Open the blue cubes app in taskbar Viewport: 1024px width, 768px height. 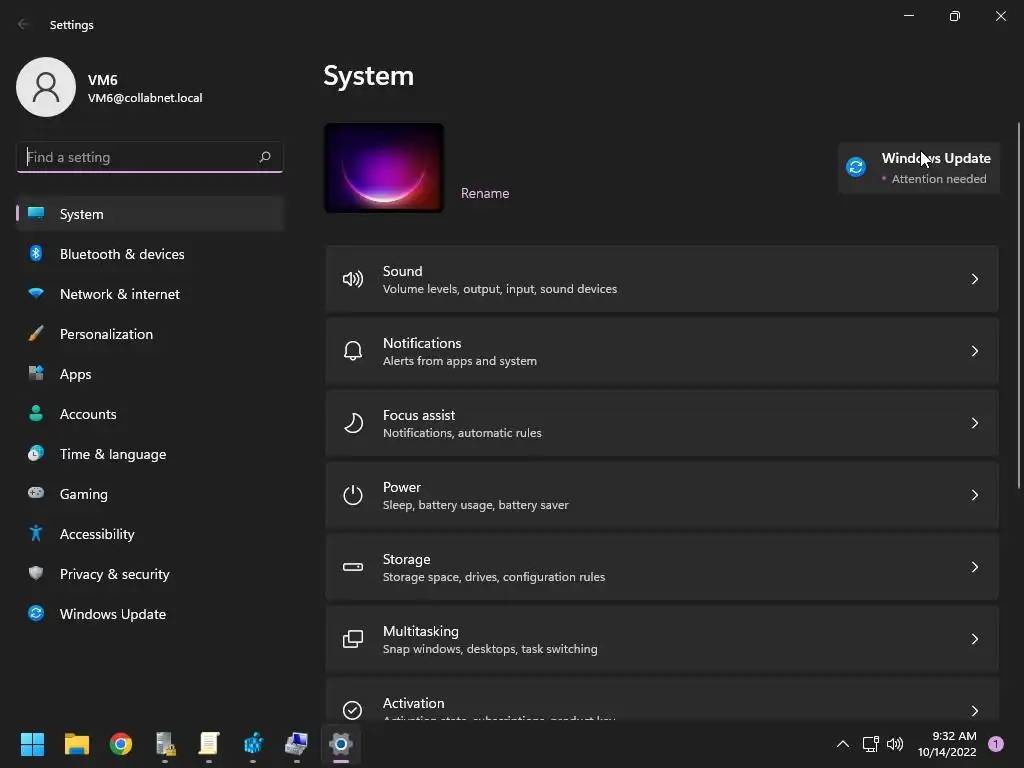coord(253,744)
